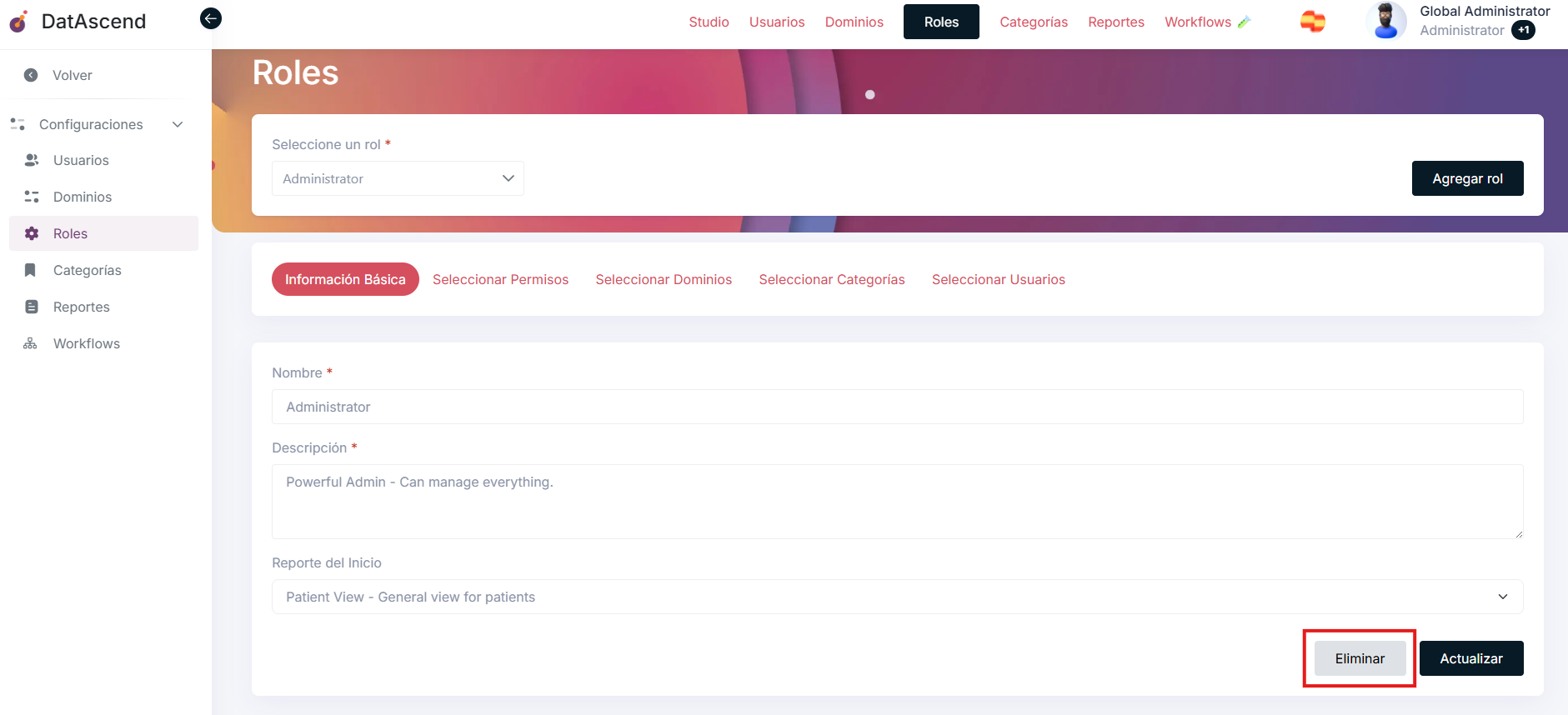Viewport: 1568px width, 715px height.
Task: Switch to Seleccionar Usuarios tab
Action: point(998,279)
